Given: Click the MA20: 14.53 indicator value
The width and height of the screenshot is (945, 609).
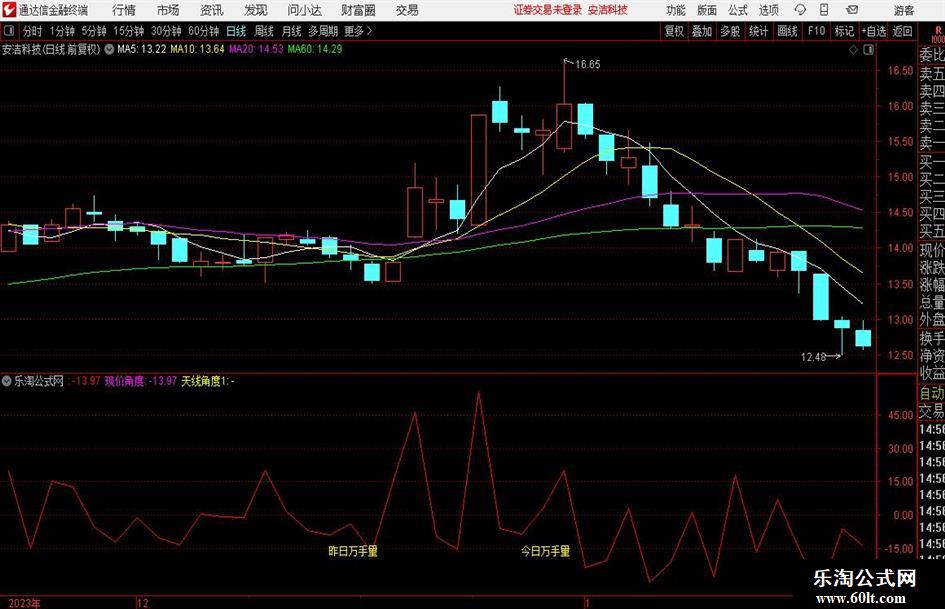Looking at the screenshot, I should (x=256, y=49).
